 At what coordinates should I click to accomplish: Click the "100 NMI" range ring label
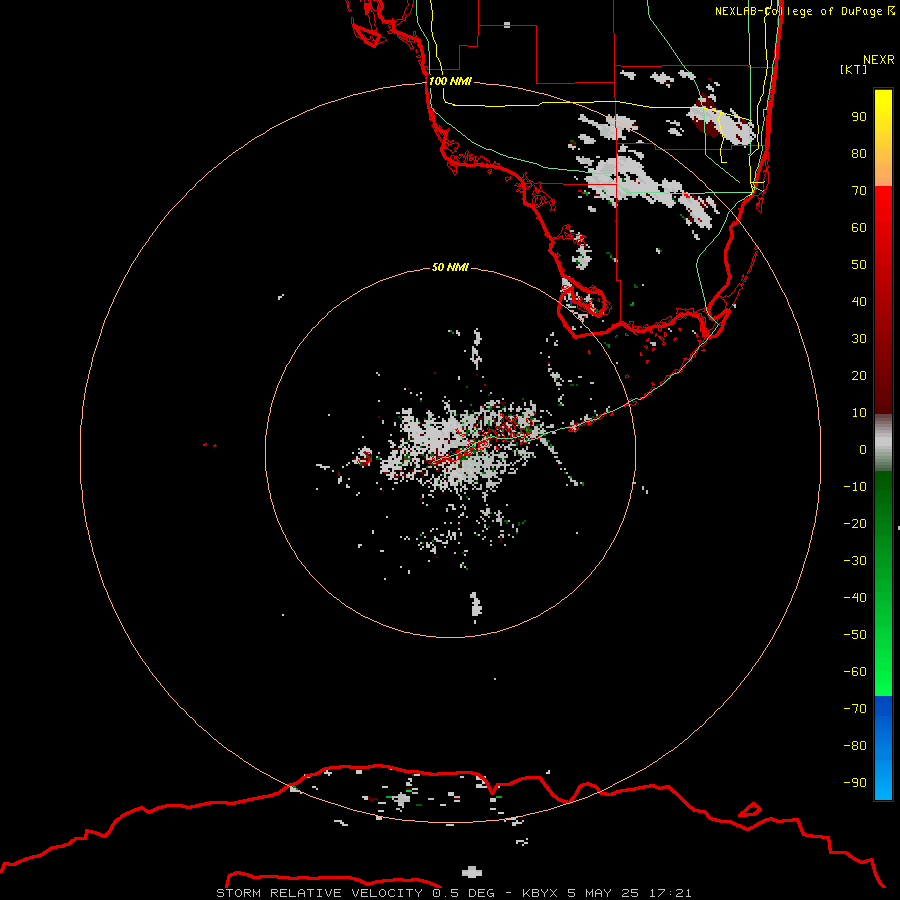pos(450,81)
